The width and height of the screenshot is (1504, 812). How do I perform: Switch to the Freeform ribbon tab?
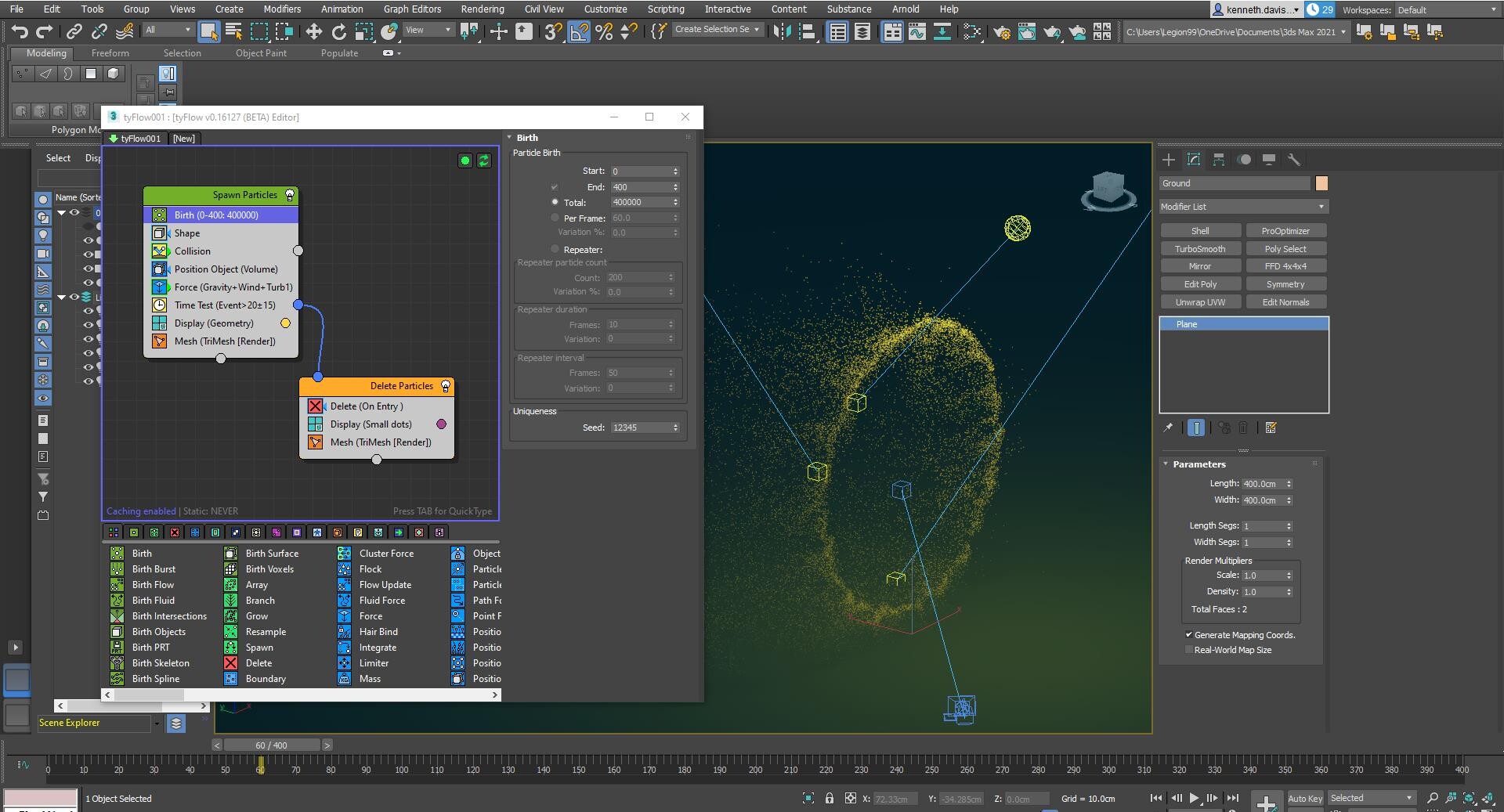[x=110, y=53]
